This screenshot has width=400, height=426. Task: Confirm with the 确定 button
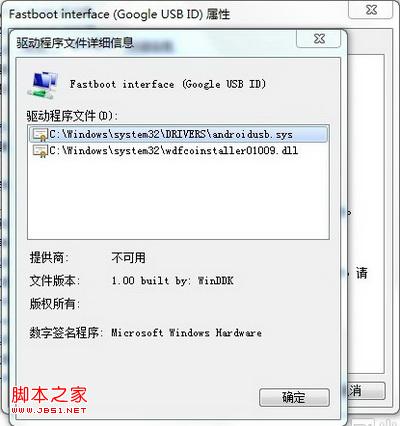pos(294,397)
